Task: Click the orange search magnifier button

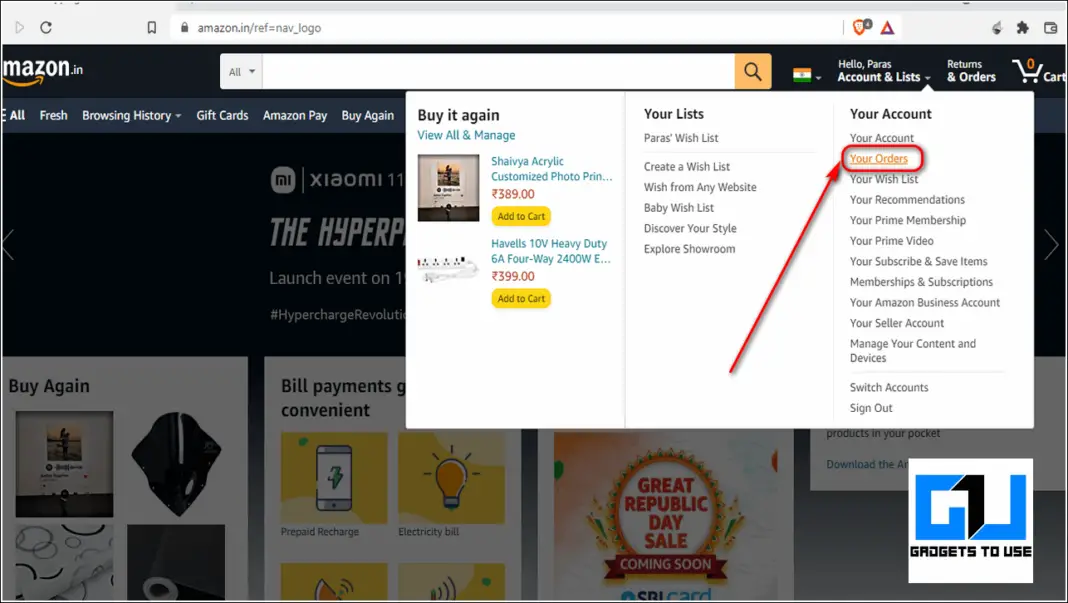Action: 753,71
